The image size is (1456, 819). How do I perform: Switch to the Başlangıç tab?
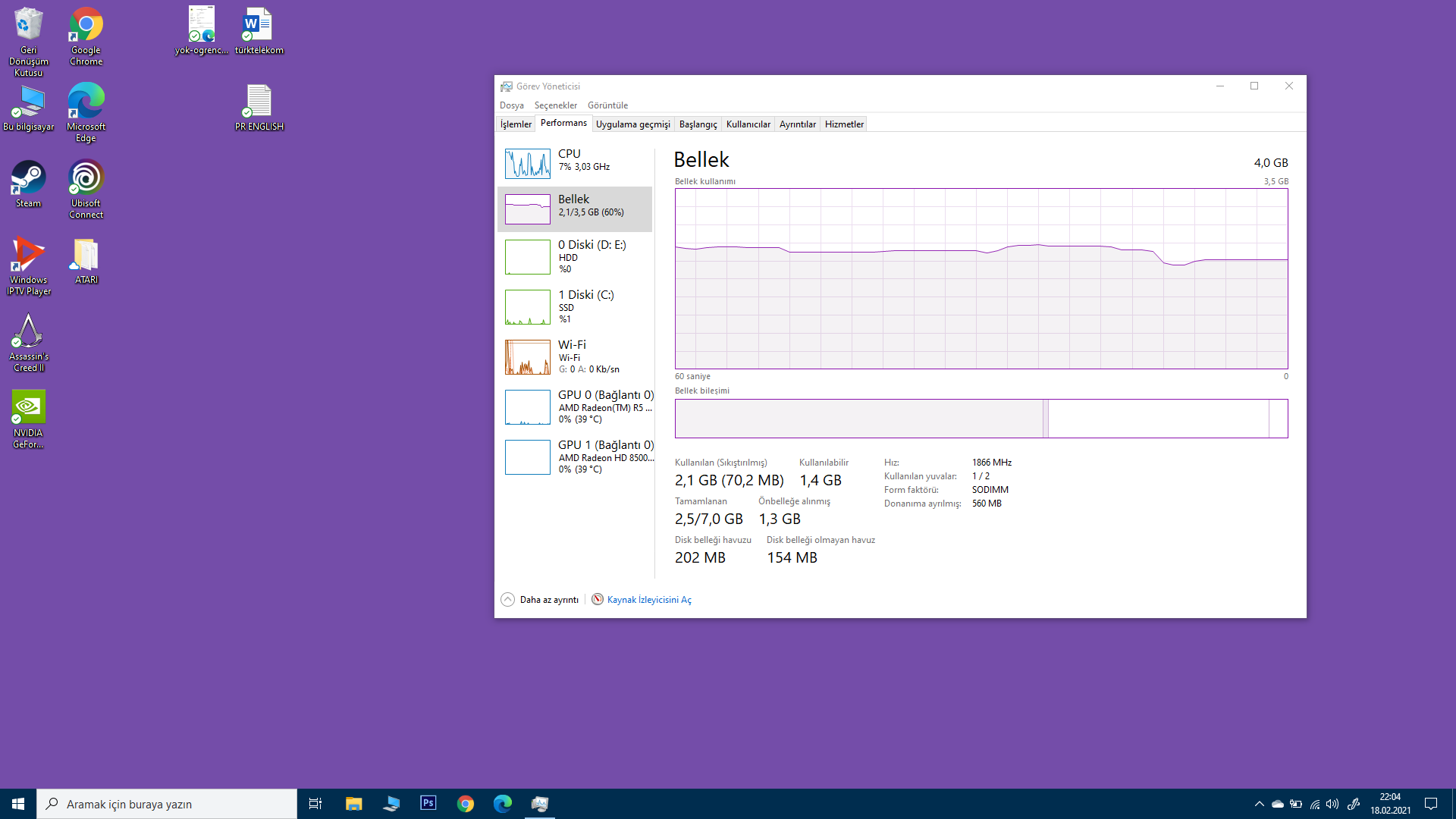(x=698, y=124)
